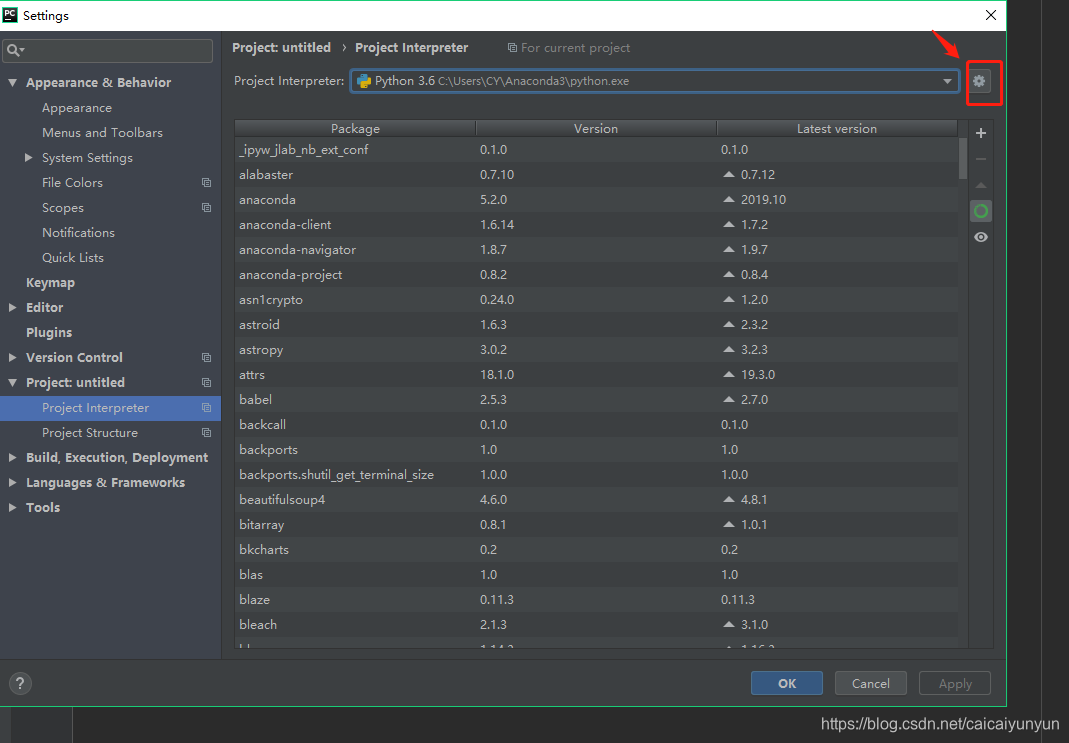Expand the Editor section
The image size is (1069, 743).
click(x=12, y=307)
